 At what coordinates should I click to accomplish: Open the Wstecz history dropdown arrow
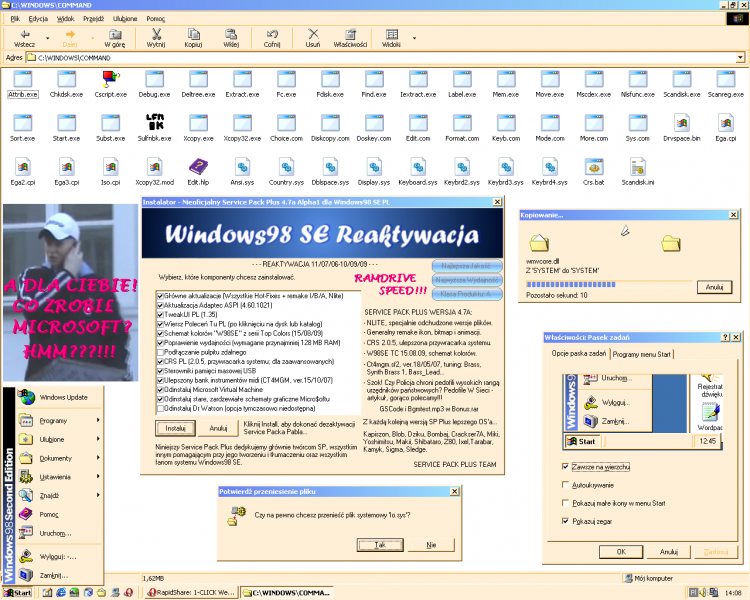pyautogui.click(x=47, y=38)
